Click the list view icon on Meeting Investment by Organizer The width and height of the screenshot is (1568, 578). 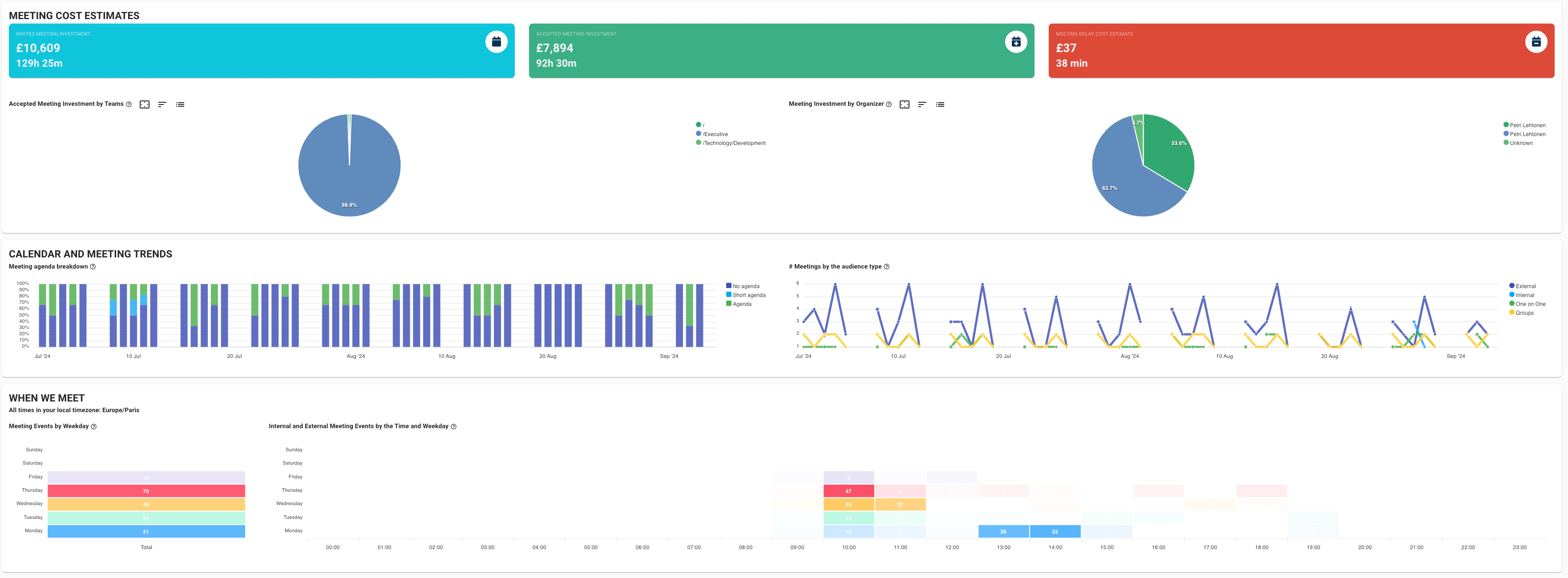point(941,104)
